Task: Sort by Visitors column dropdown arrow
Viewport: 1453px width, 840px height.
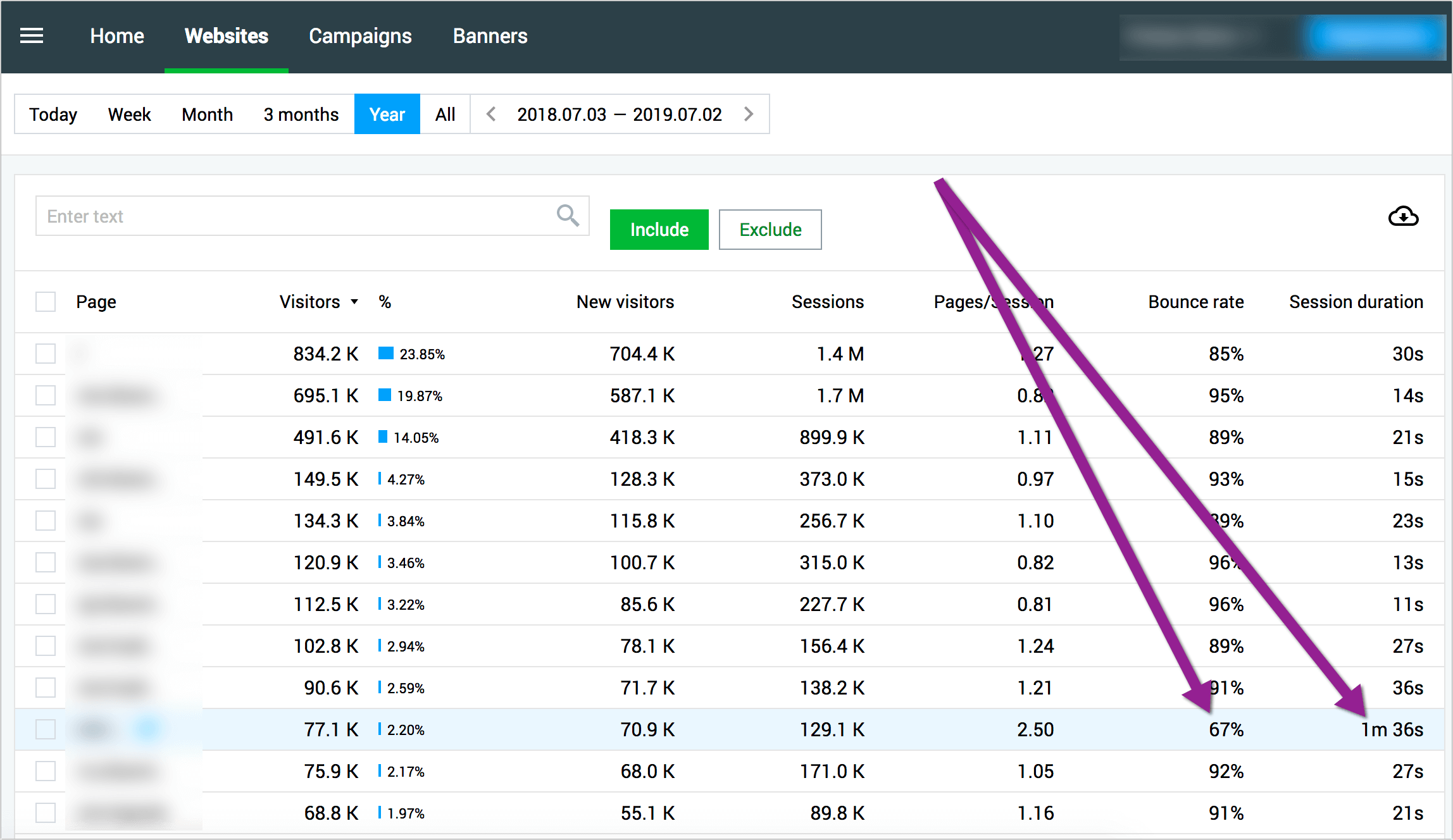Action: click(354, 302)
